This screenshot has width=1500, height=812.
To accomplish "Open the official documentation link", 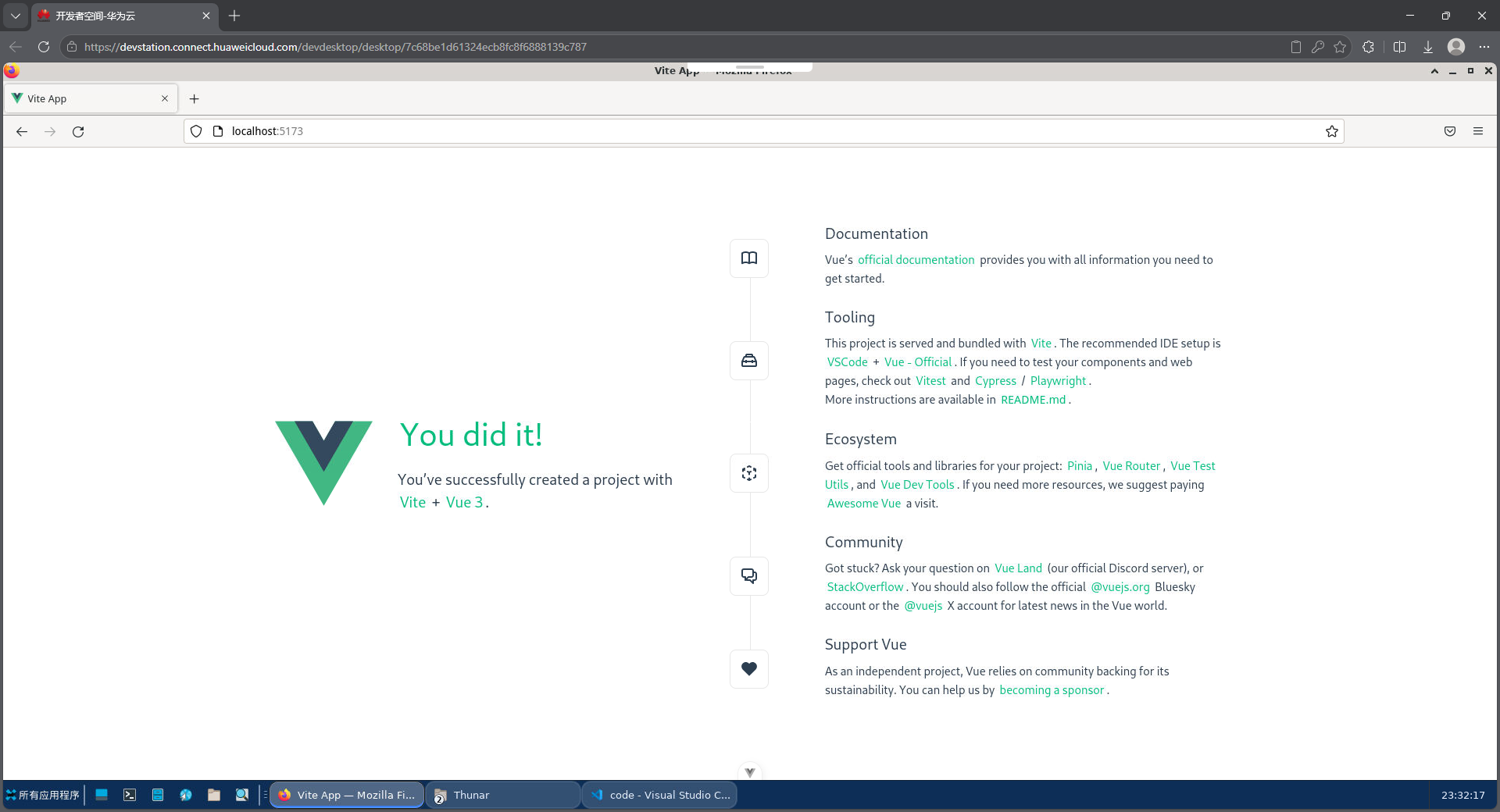I will 916,260.
